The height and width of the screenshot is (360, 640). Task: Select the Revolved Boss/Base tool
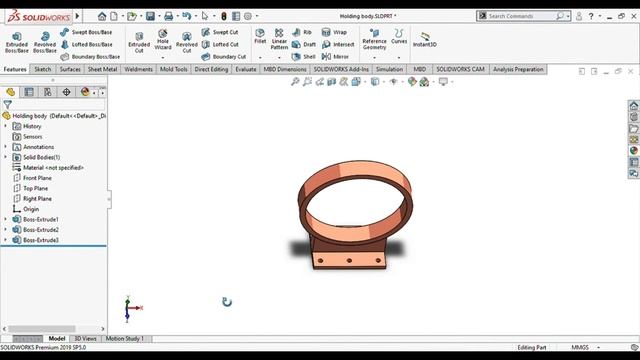45,42
